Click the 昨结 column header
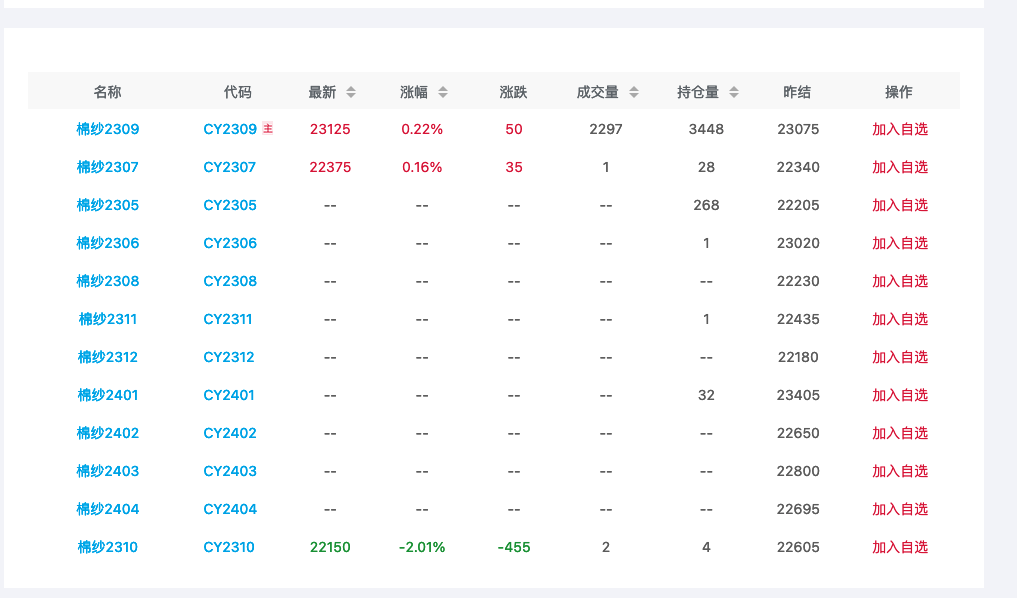 (797, 92)
